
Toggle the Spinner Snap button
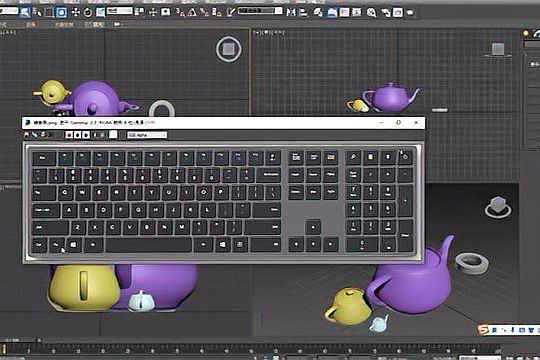(217, 12)
